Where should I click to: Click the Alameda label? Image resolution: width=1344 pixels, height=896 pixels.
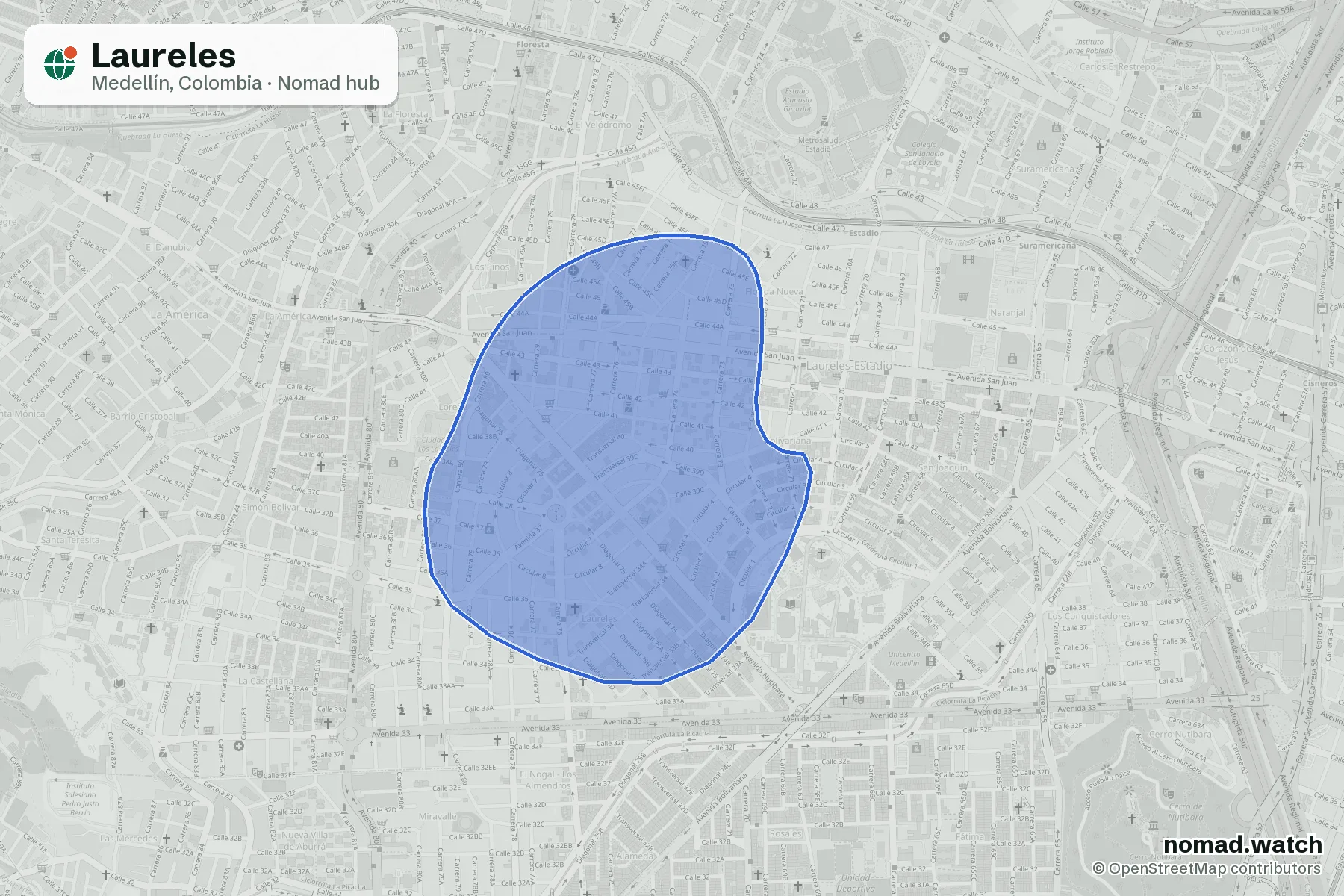coord(635,856)
